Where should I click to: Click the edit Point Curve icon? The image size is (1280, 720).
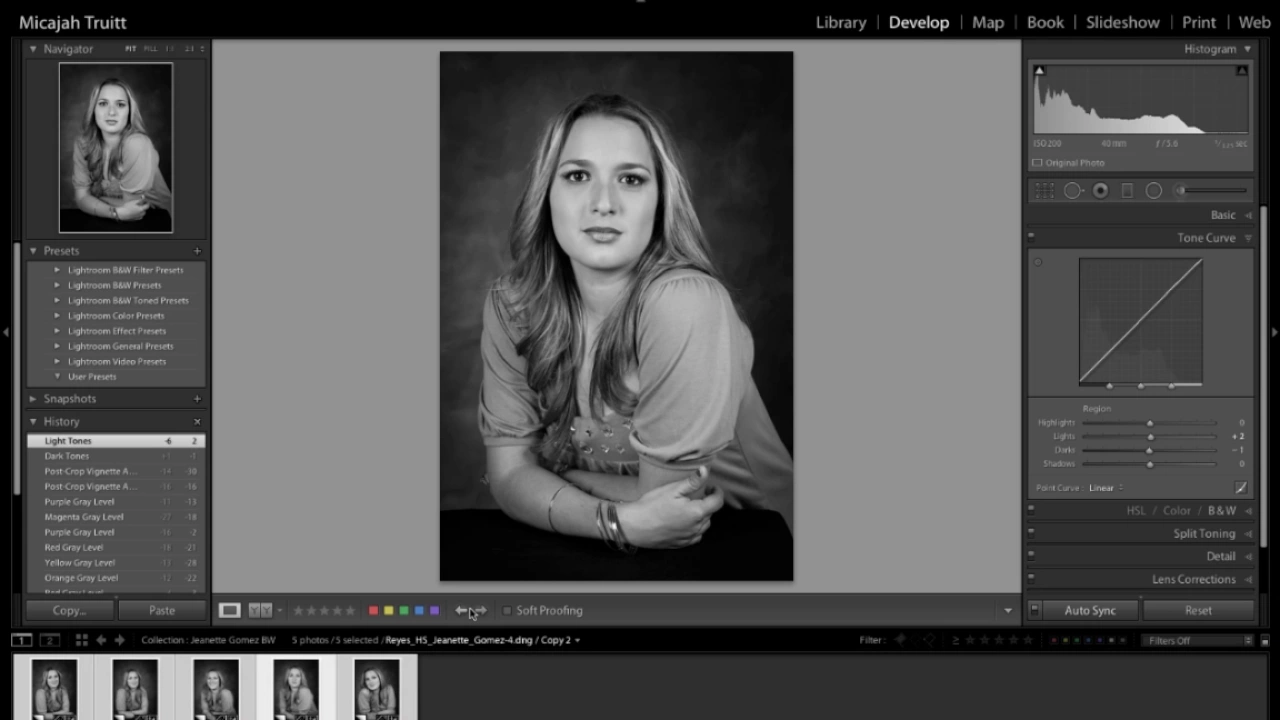click(1241, 488)
